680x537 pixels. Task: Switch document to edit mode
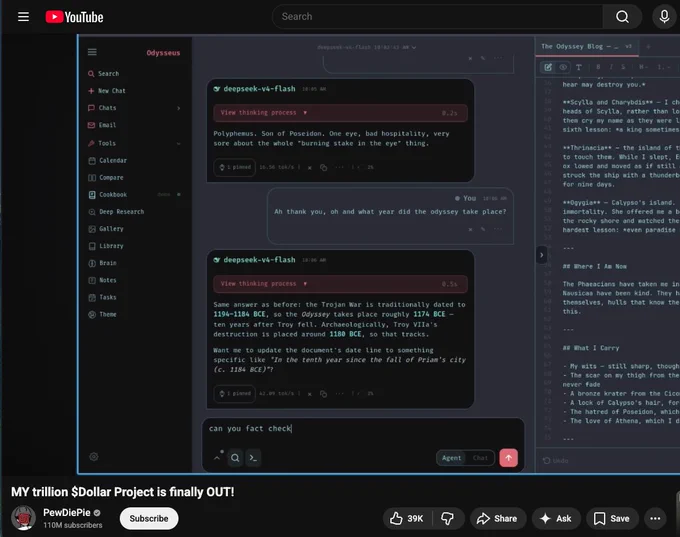pyautogui.click(x=548, y=67)
